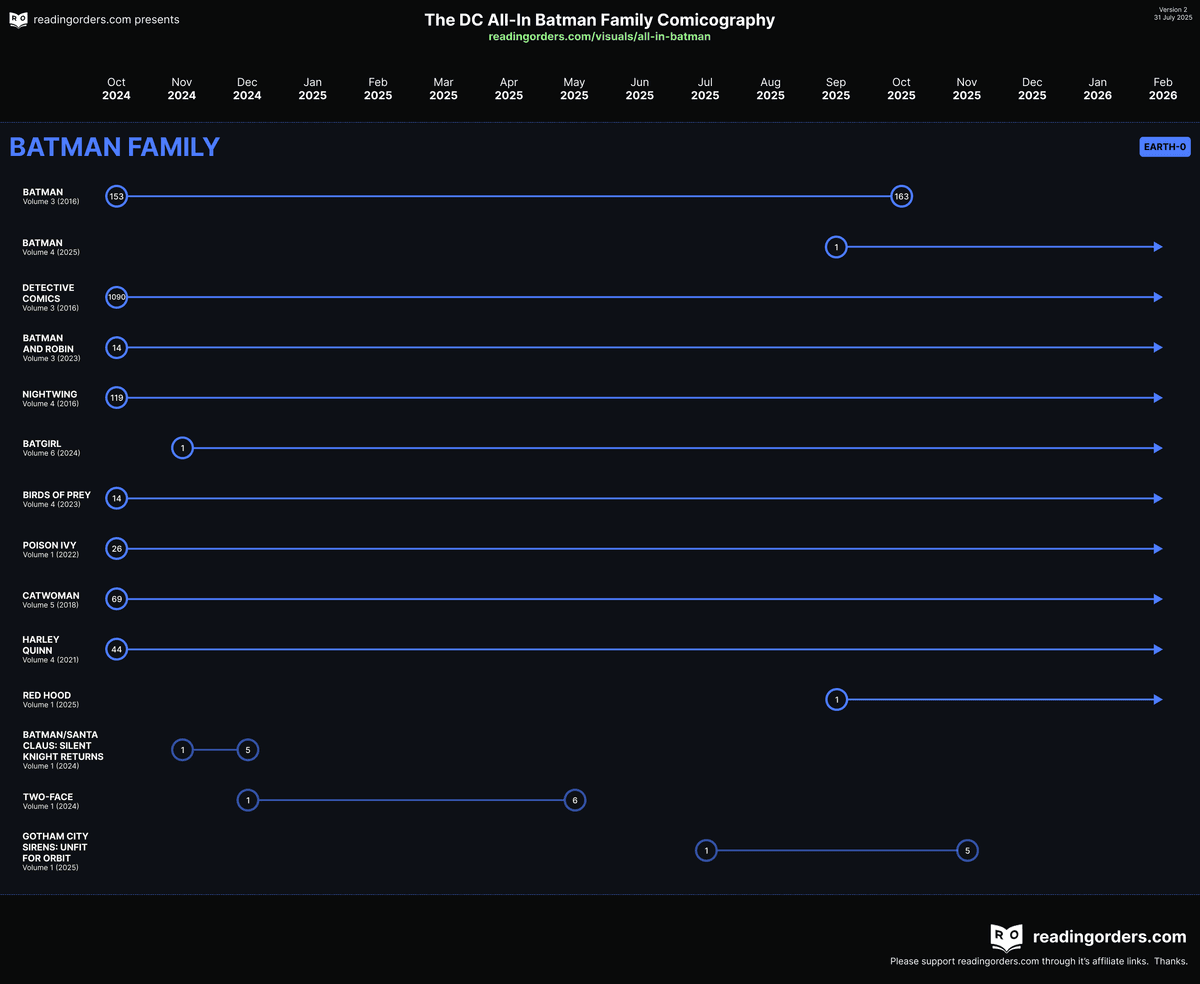Select the Two-Face issue 6 marker

pos(574,800)
